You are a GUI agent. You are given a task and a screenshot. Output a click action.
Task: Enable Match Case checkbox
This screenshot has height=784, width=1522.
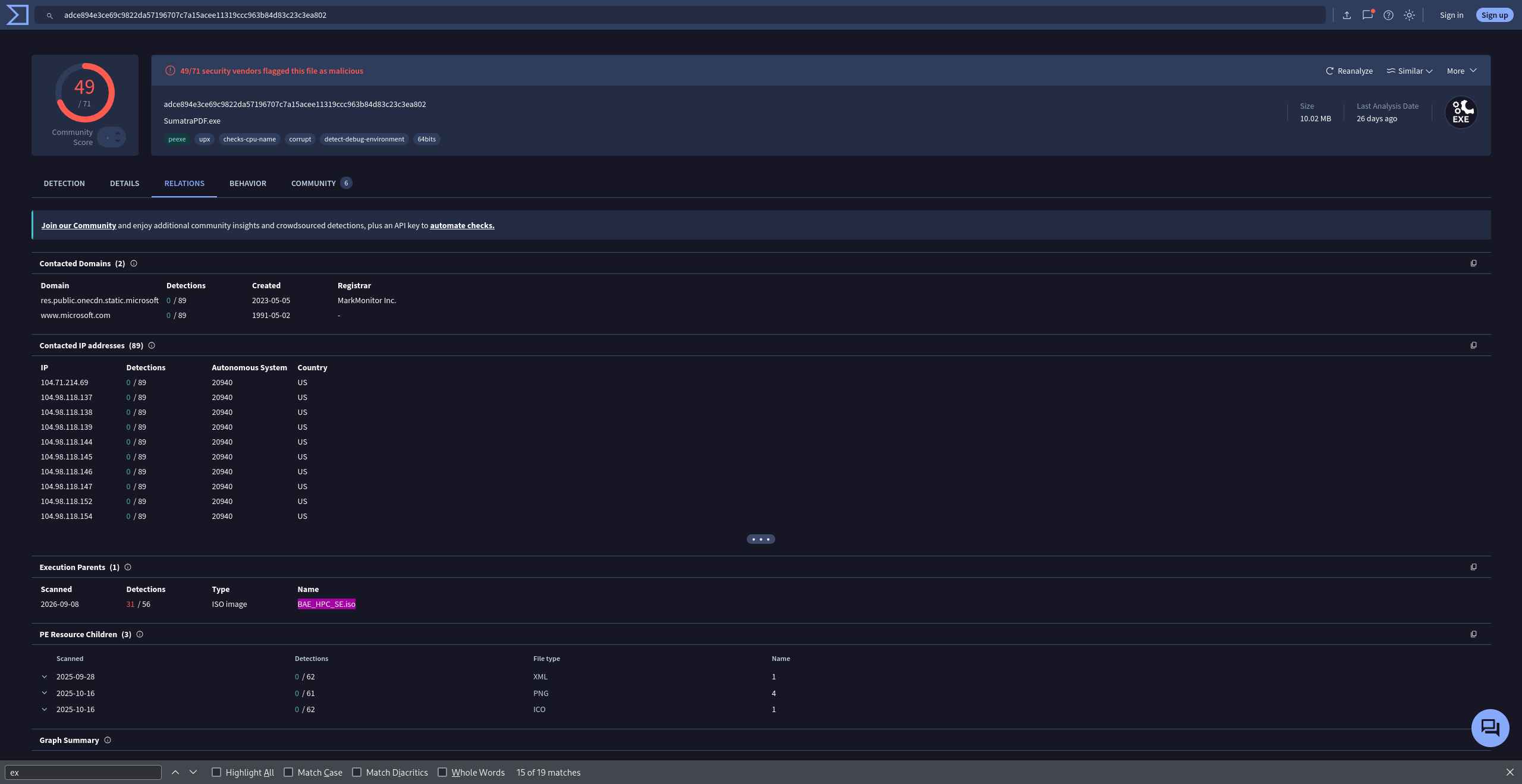[x=288, y=772]
